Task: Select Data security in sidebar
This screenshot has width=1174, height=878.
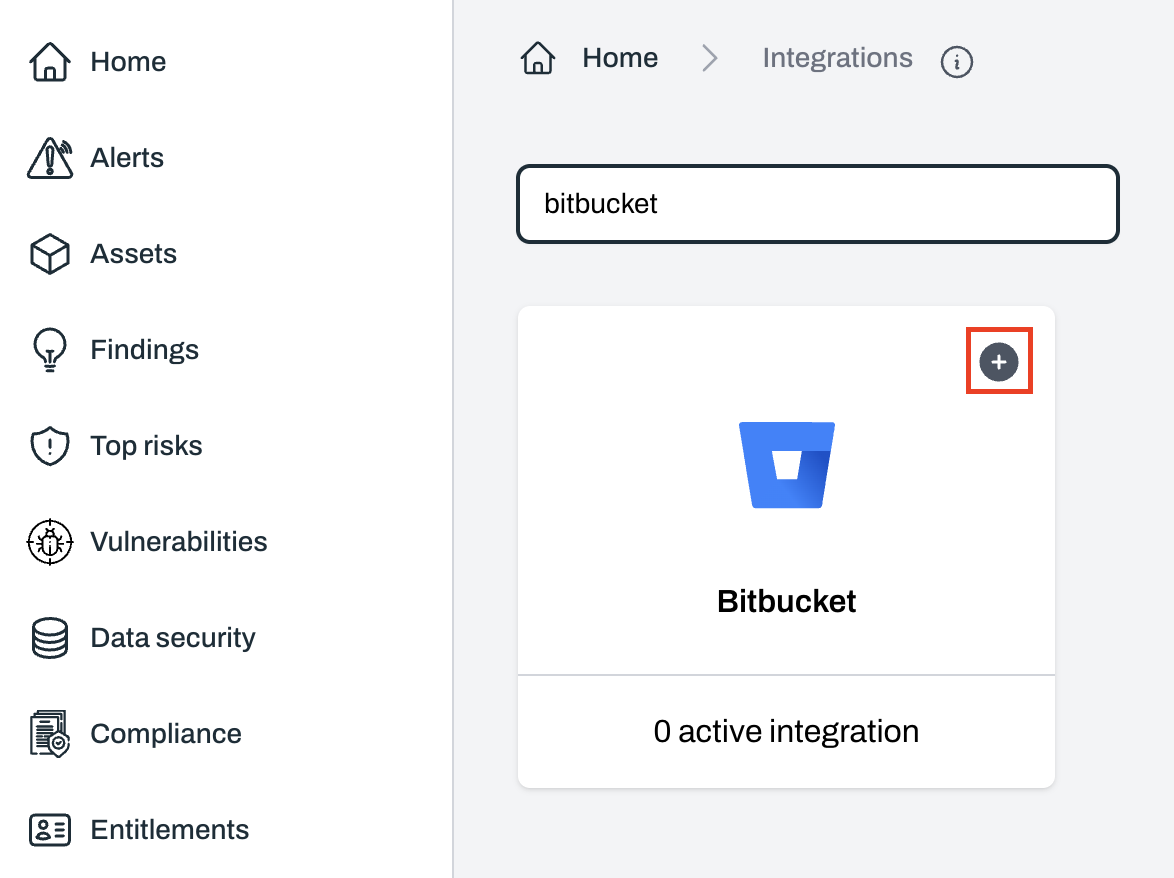Action: tap(172, 638)
